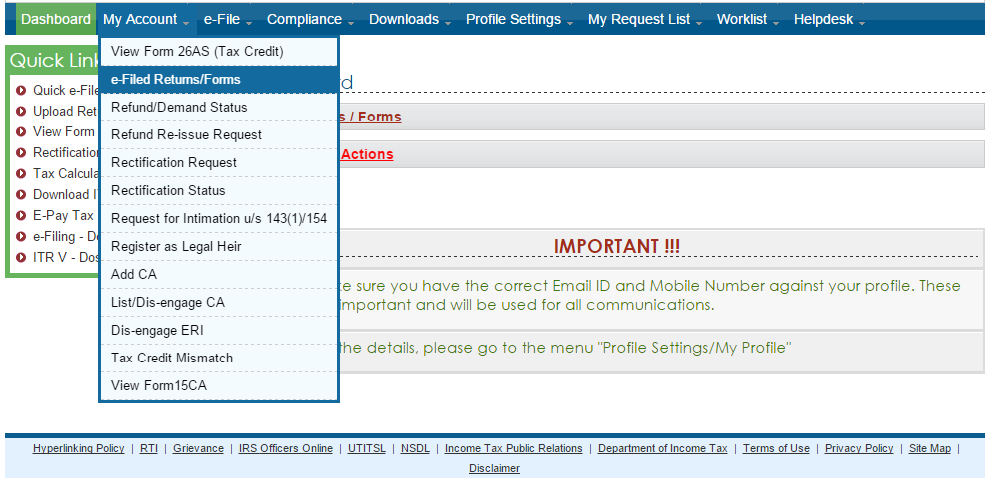Click the Privacy Policy footer link
This screenshot has height=484, width=988.
(859, 449)
